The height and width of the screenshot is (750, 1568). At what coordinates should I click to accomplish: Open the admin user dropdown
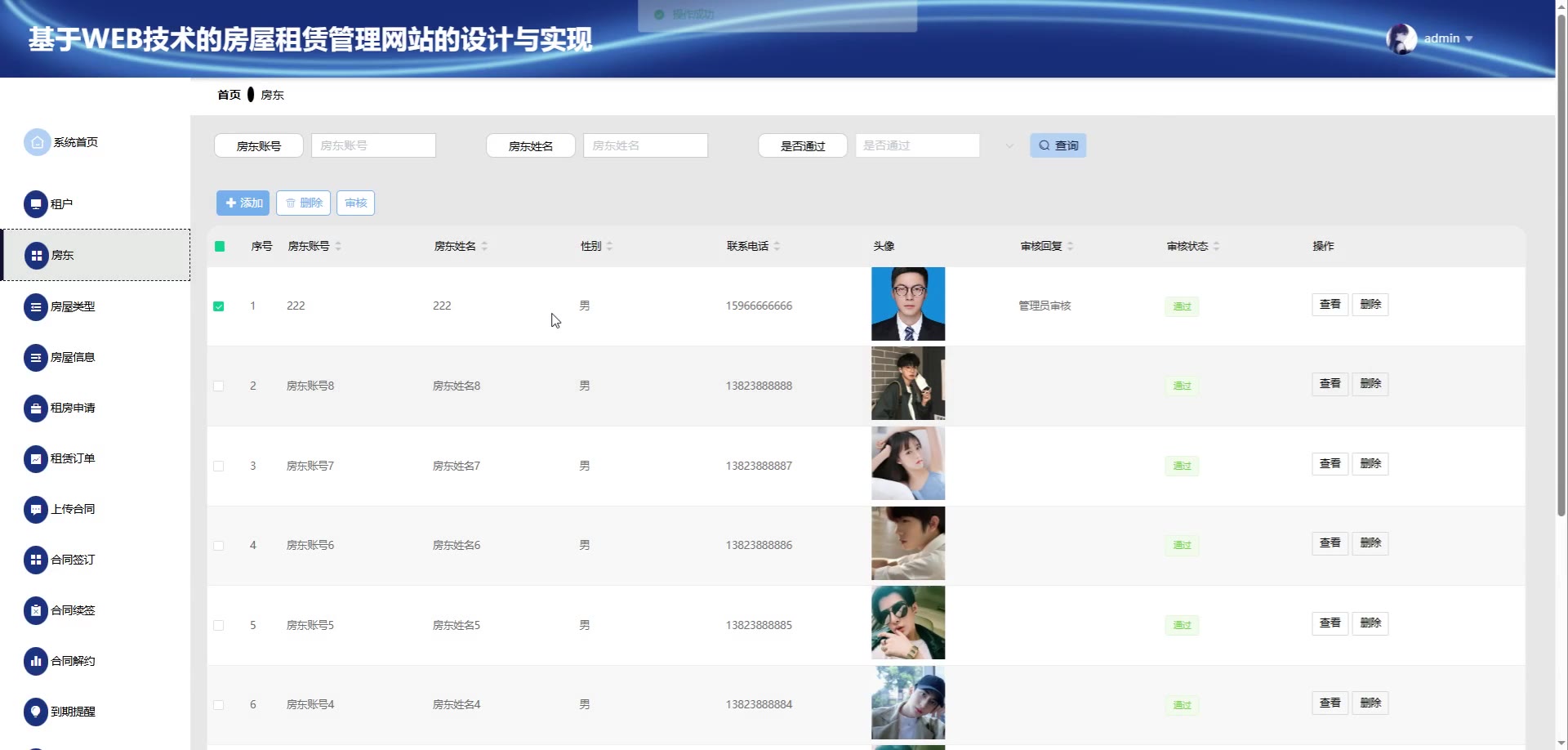(1447, 38)
